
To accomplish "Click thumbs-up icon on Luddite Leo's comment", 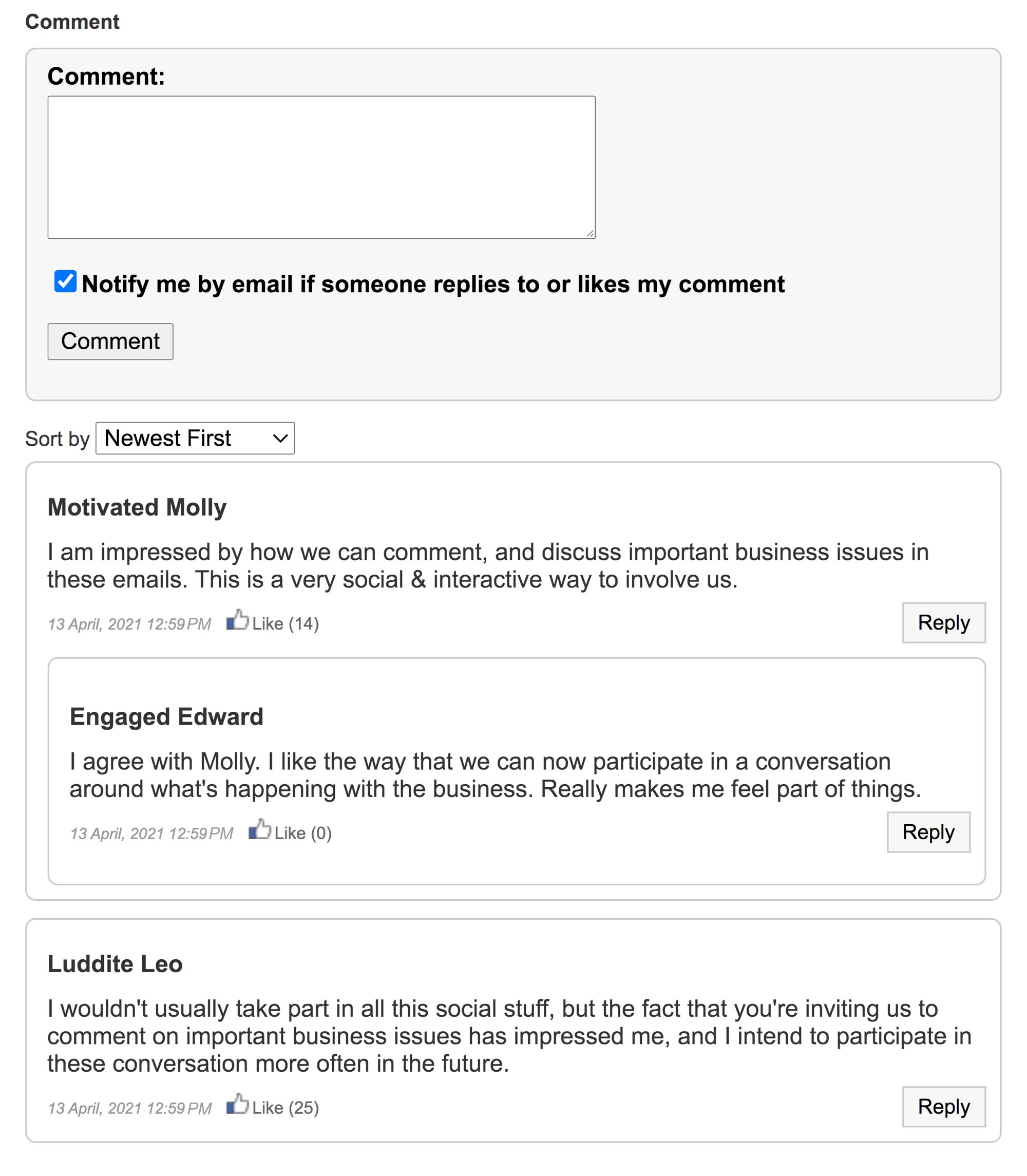I will 237,1105.
